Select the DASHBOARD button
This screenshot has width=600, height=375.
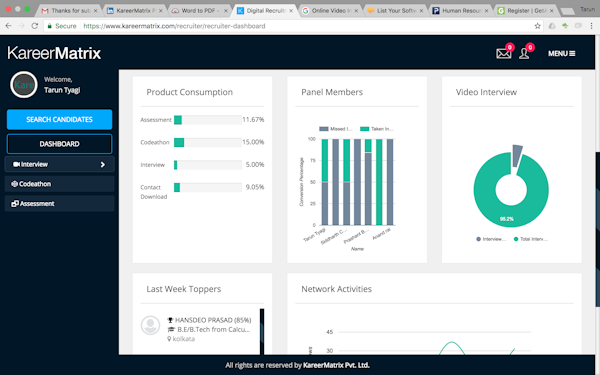click(59, 144)
